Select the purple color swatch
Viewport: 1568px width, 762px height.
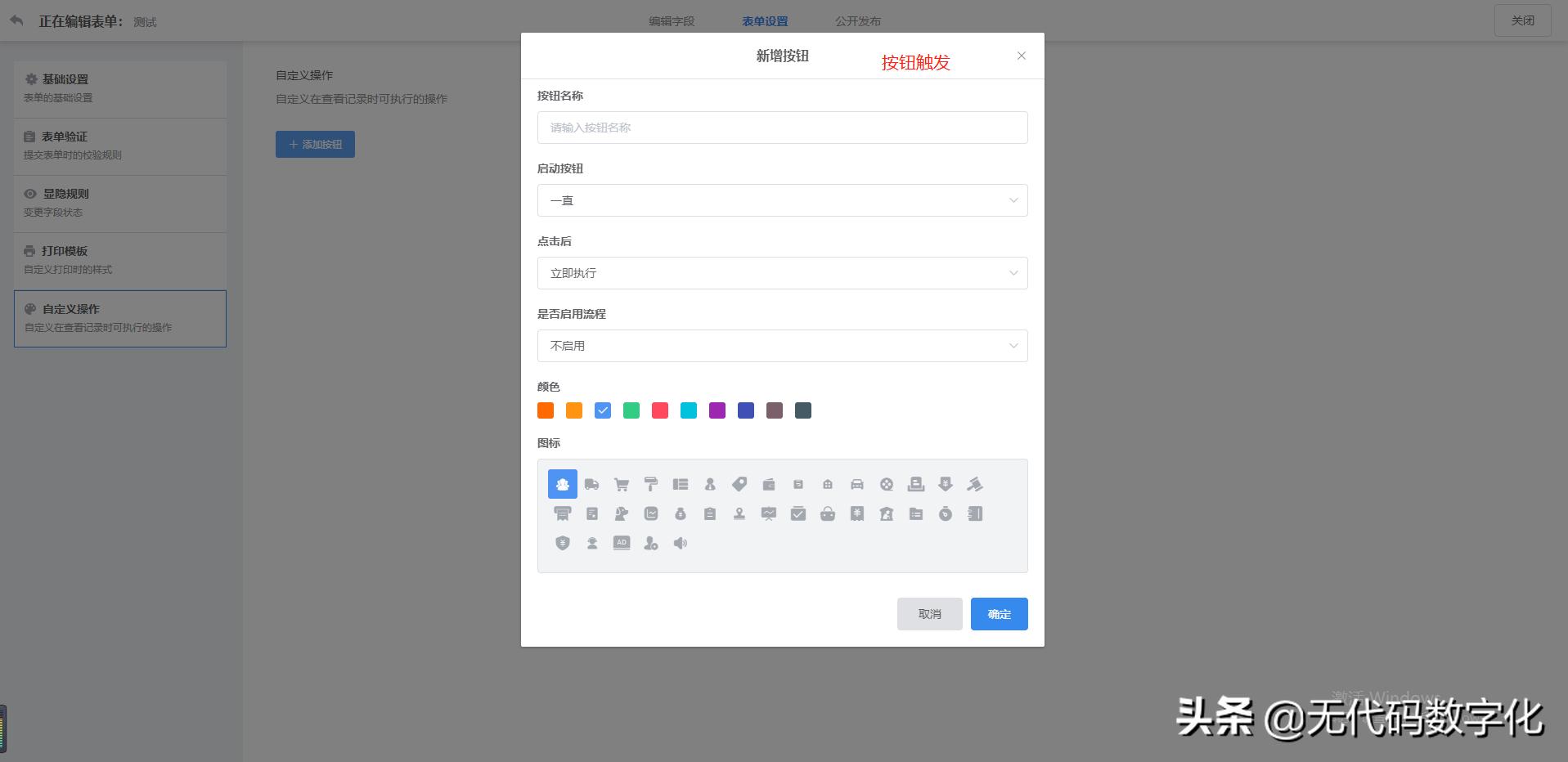[x=717, y=410]
